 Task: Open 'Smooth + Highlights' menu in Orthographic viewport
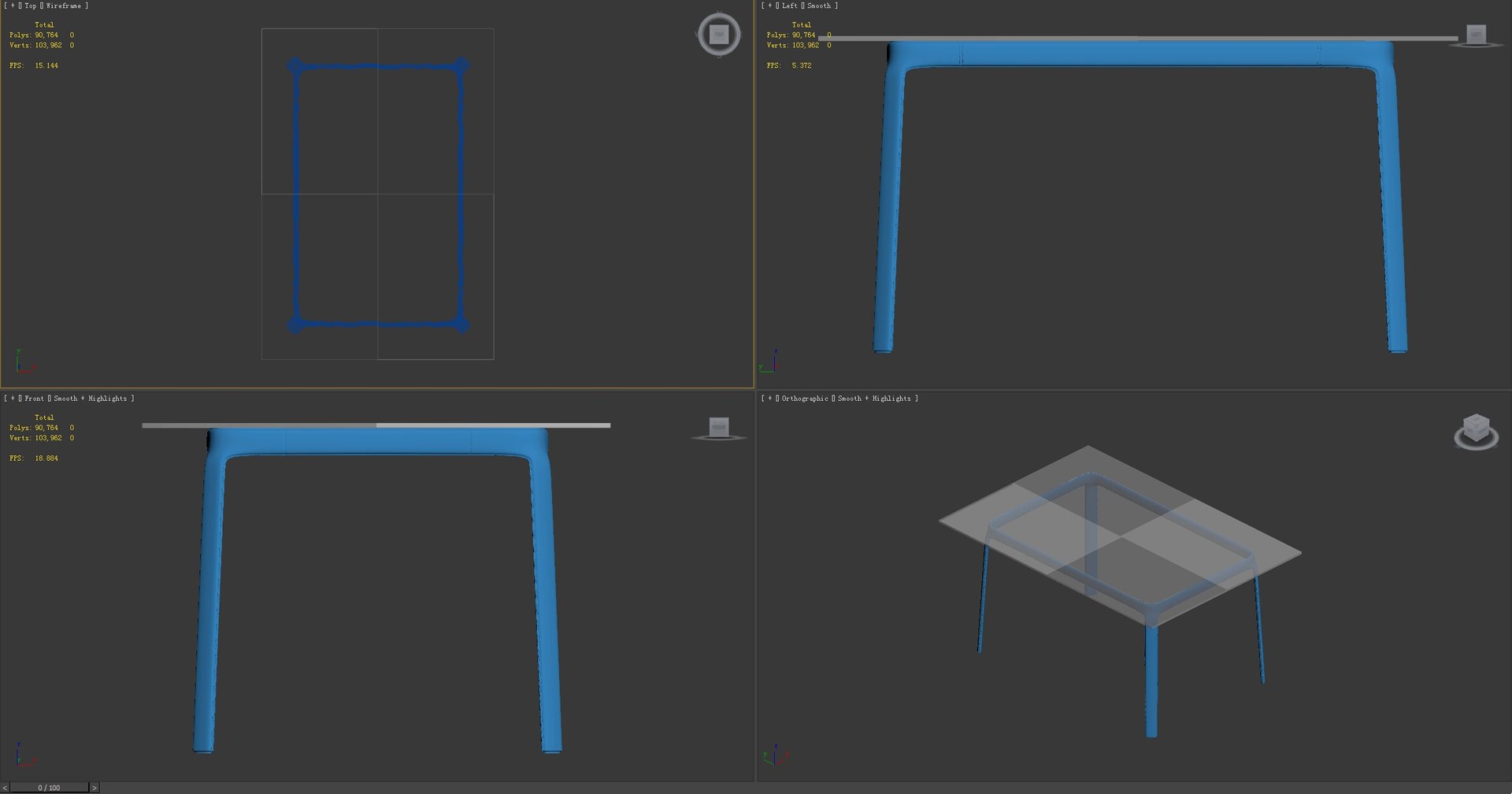874,399
